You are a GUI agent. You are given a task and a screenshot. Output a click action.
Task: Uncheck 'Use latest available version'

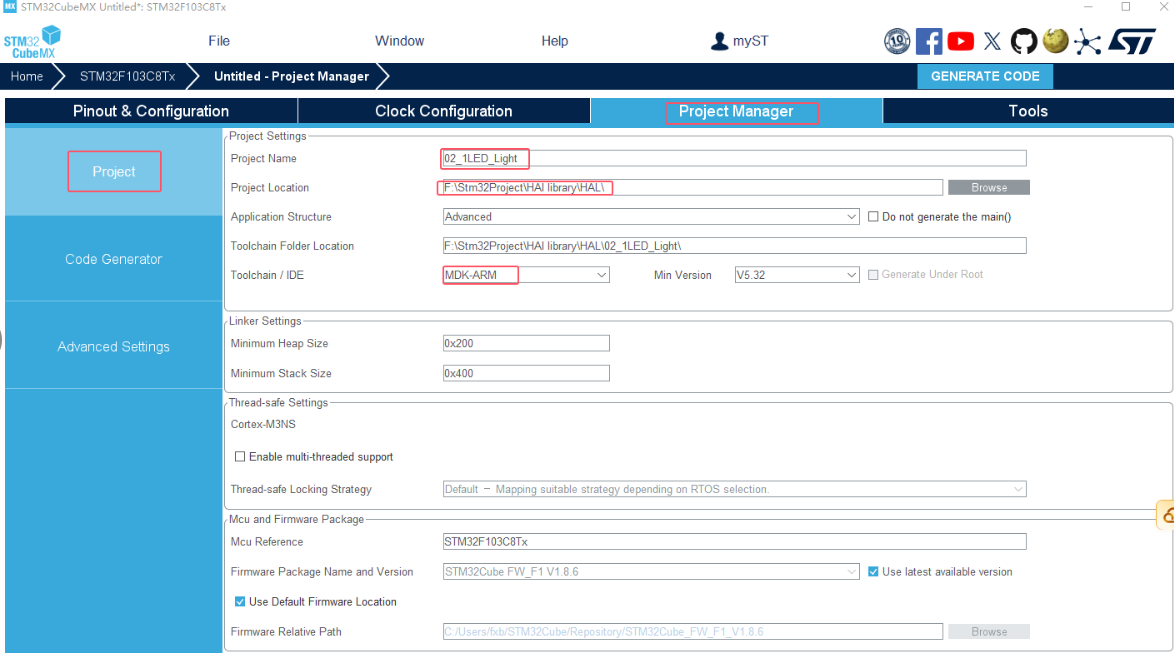coord(873,571)
